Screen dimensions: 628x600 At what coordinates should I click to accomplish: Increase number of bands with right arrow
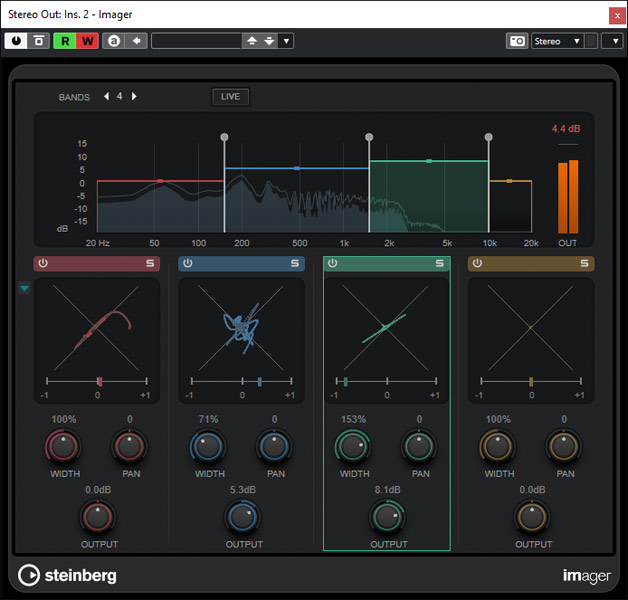click(x=134, y=97)
